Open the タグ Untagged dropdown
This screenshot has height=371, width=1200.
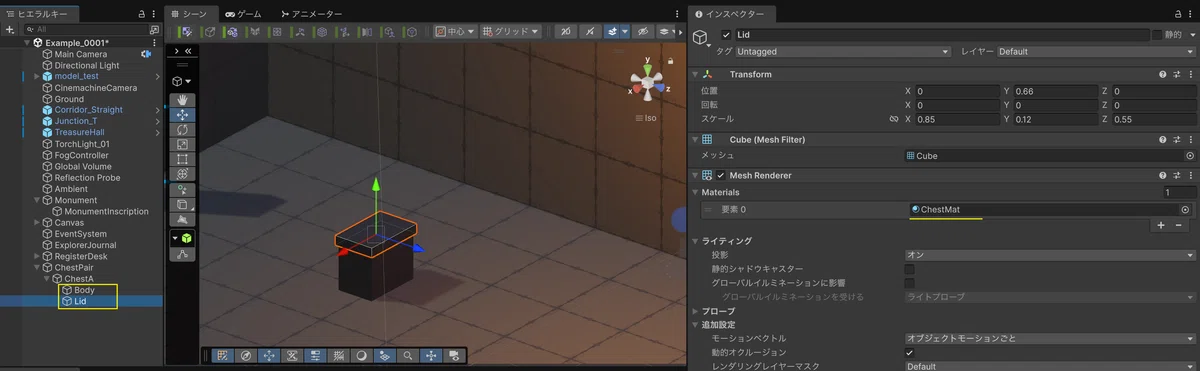pyautogui.click(x=843, y=51)
